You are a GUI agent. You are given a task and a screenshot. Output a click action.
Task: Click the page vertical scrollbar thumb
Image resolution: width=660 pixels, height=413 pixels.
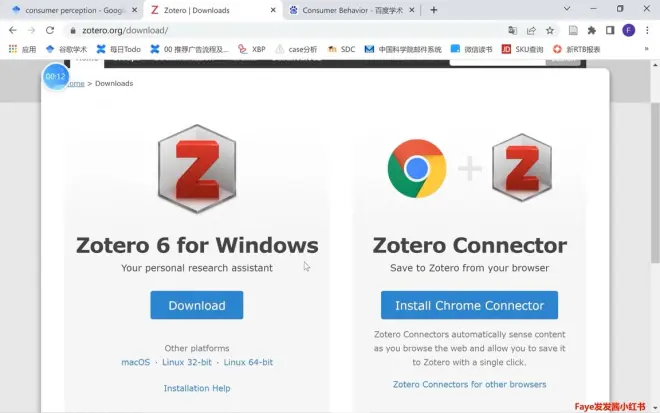tap(655, 181)
